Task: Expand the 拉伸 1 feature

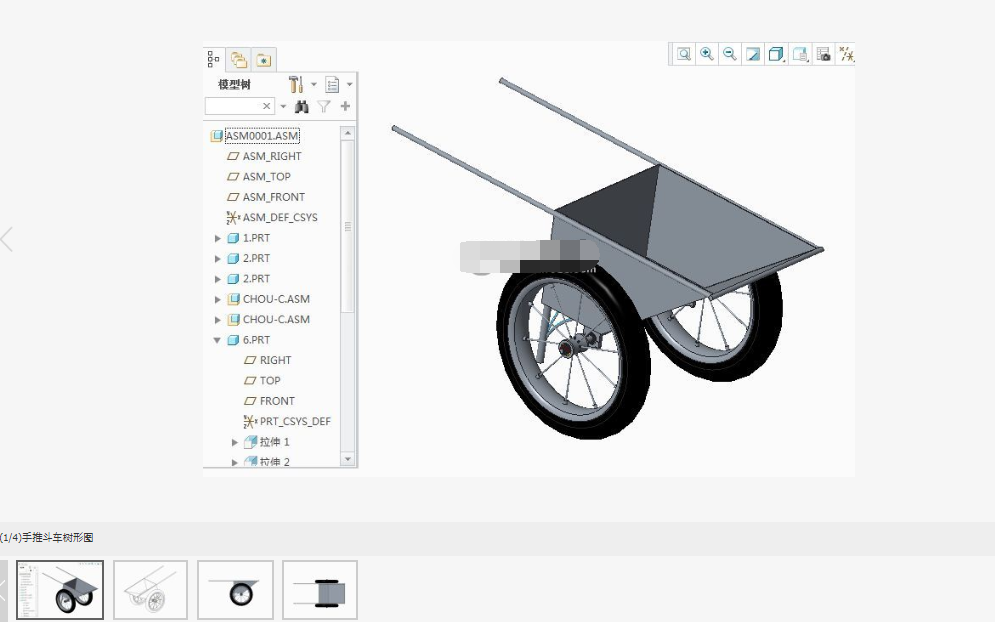Action: 235,442
